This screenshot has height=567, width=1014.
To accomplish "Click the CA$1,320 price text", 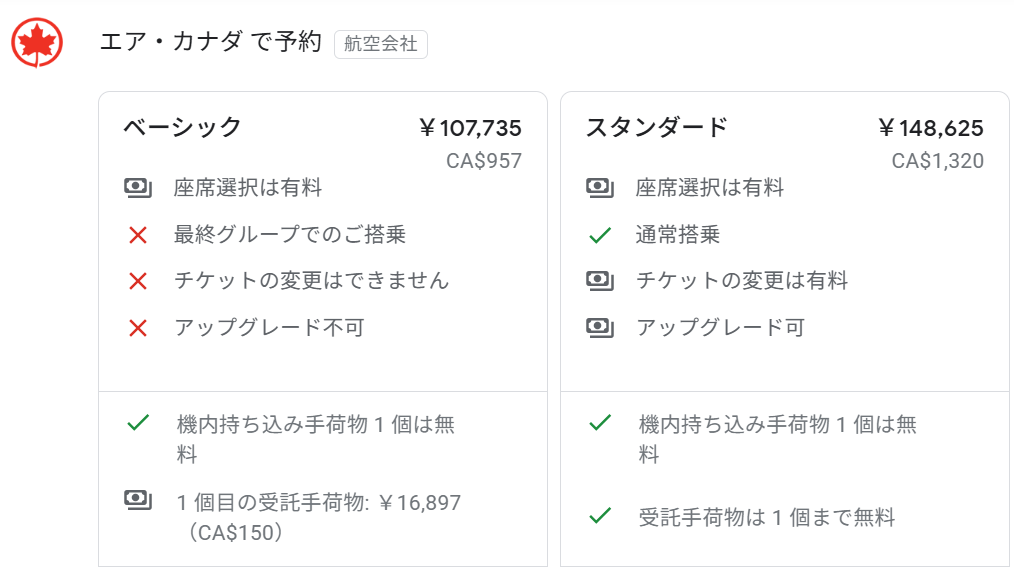I will 938,161.
